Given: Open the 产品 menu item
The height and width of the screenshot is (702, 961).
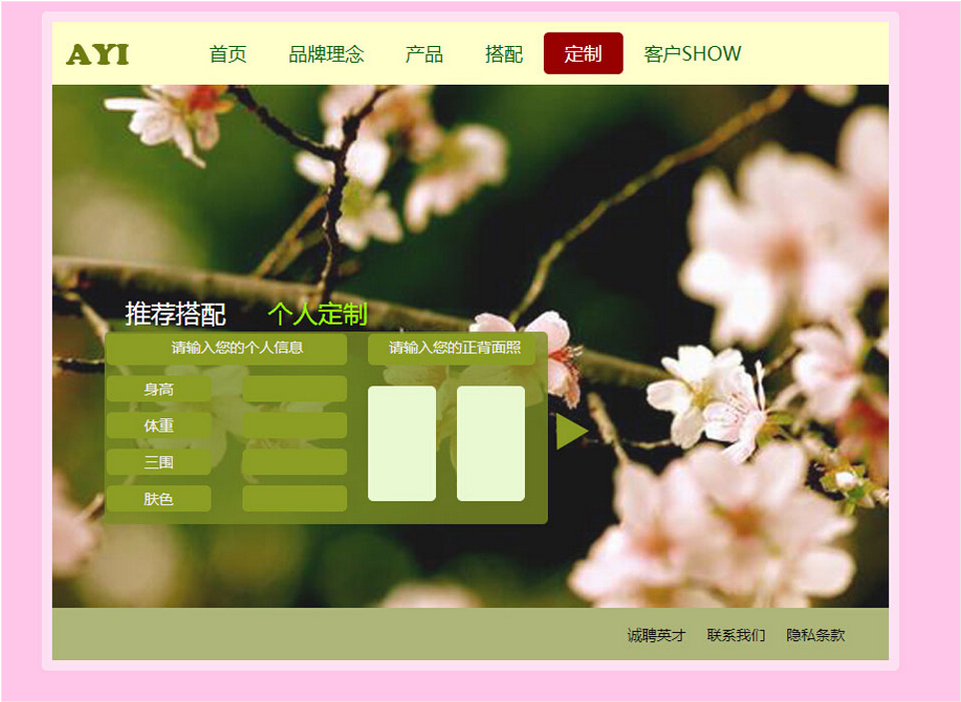Looking at the screenshot, I should tap(424, 54).
